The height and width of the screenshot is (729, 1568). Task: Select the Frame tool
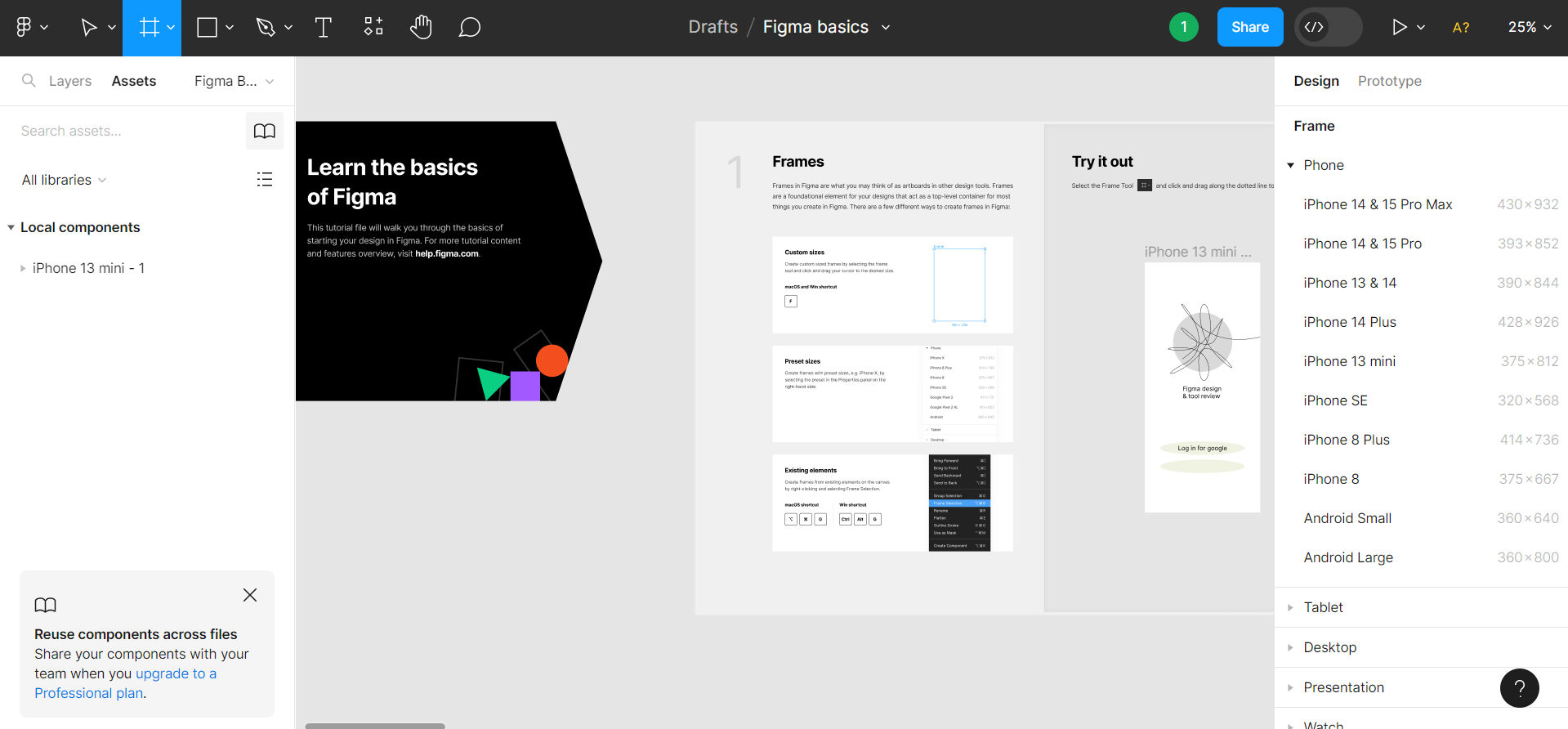(x=148, y=28)
